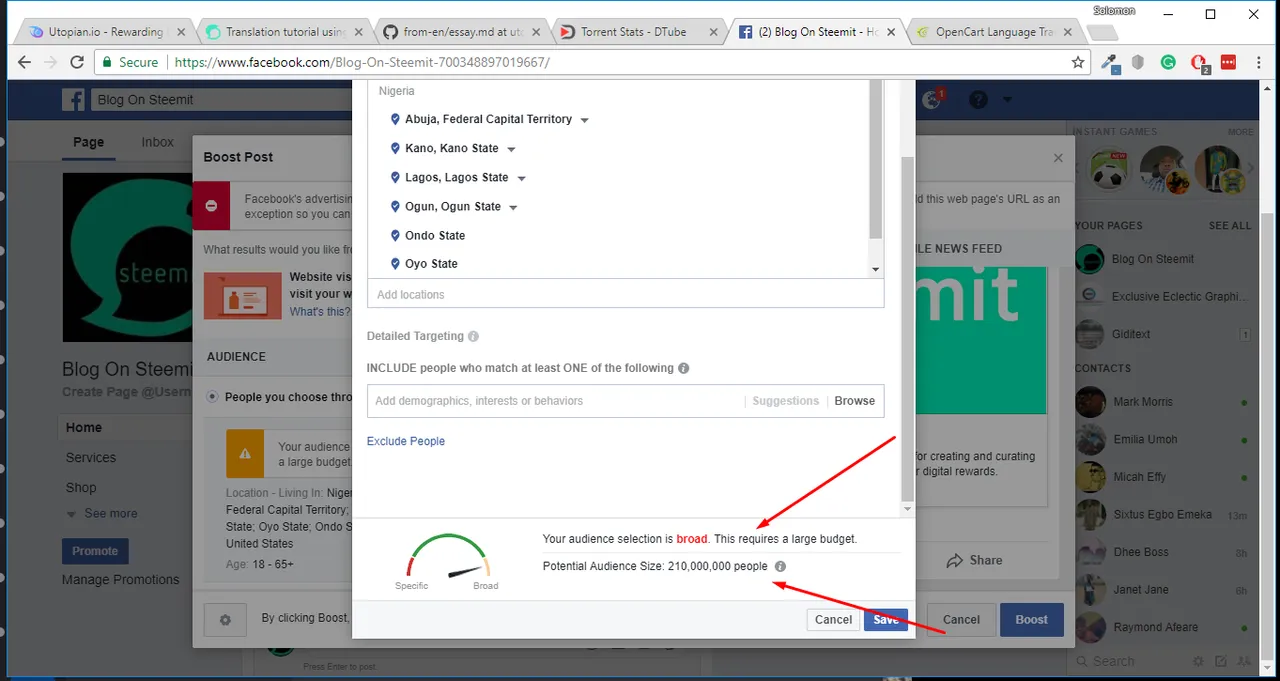The height and width of the screenshot is (681, 1280).
Task: Click the Exclude People link
Action: point(406,441)
